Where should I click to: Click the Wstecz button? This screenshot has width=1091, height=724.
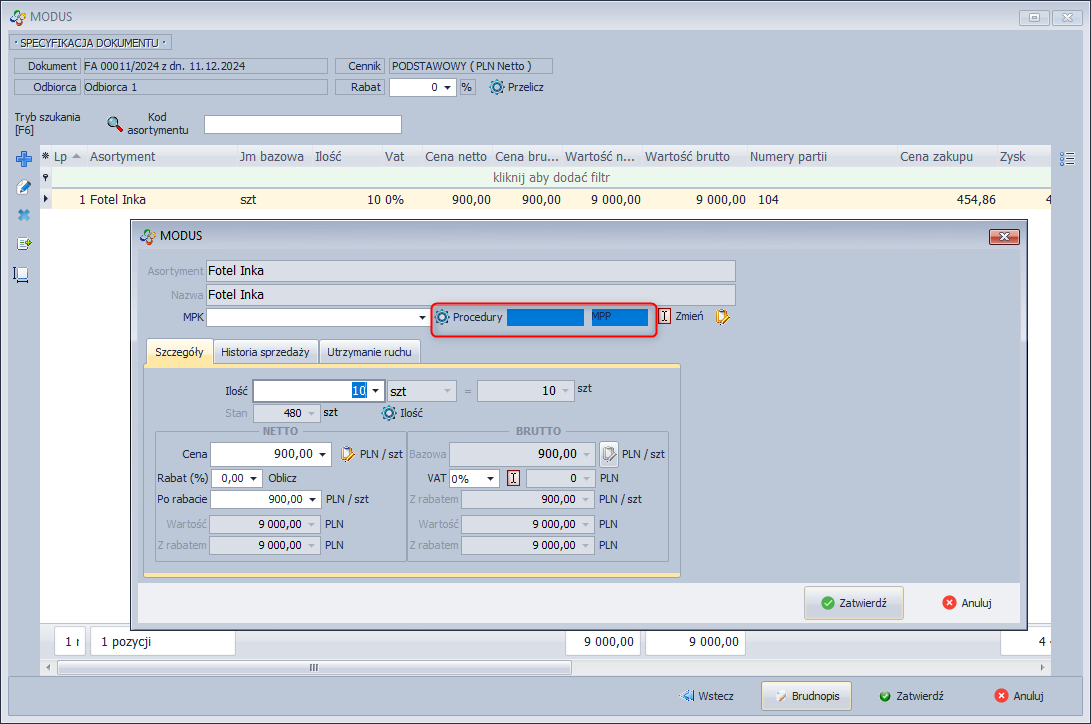(707, 696)
